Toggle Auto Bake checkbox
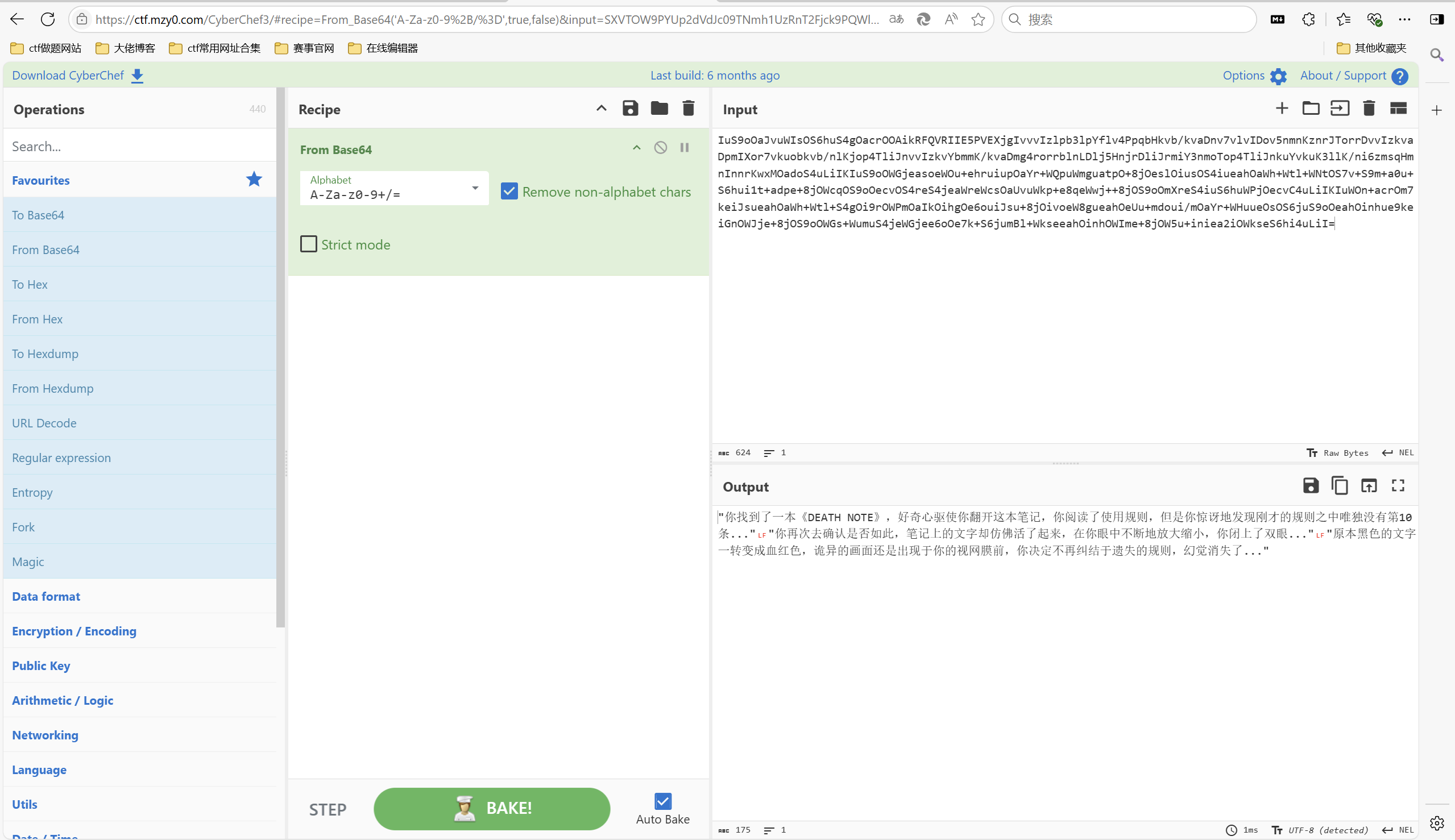 tap(662, 801)
